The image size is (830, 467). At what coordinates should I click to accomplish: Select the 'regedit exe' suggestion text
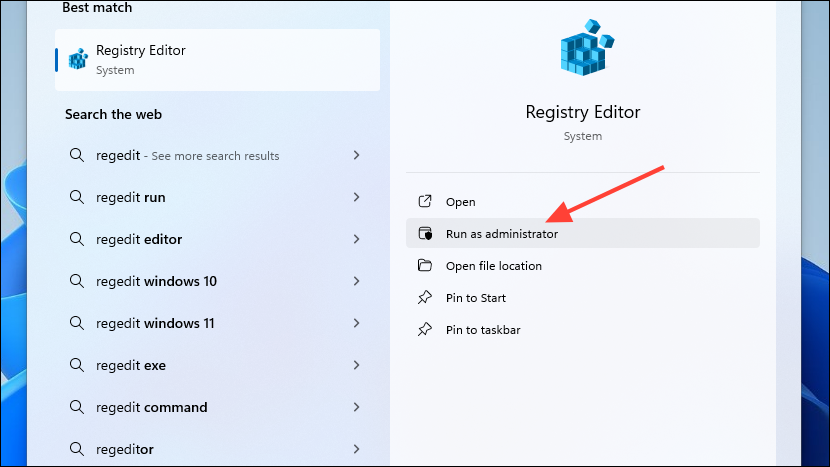[x=131, y=365]
